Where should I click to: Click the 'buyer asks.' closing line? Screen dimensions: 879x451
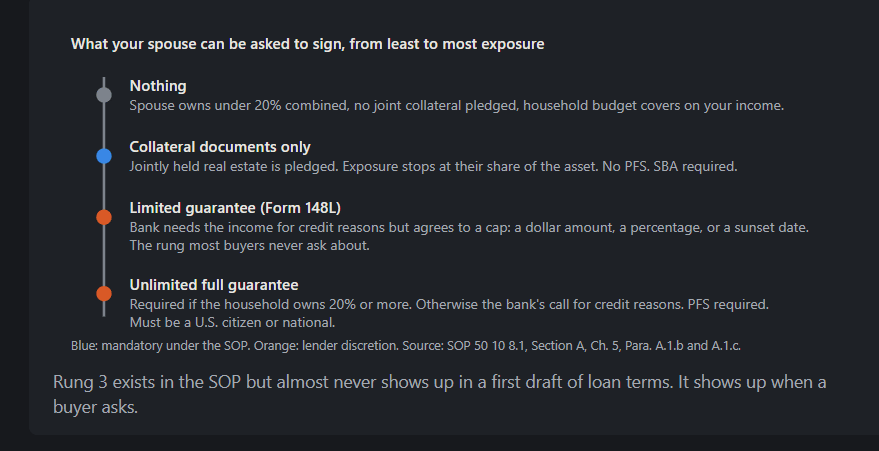[x=95, y=407]
